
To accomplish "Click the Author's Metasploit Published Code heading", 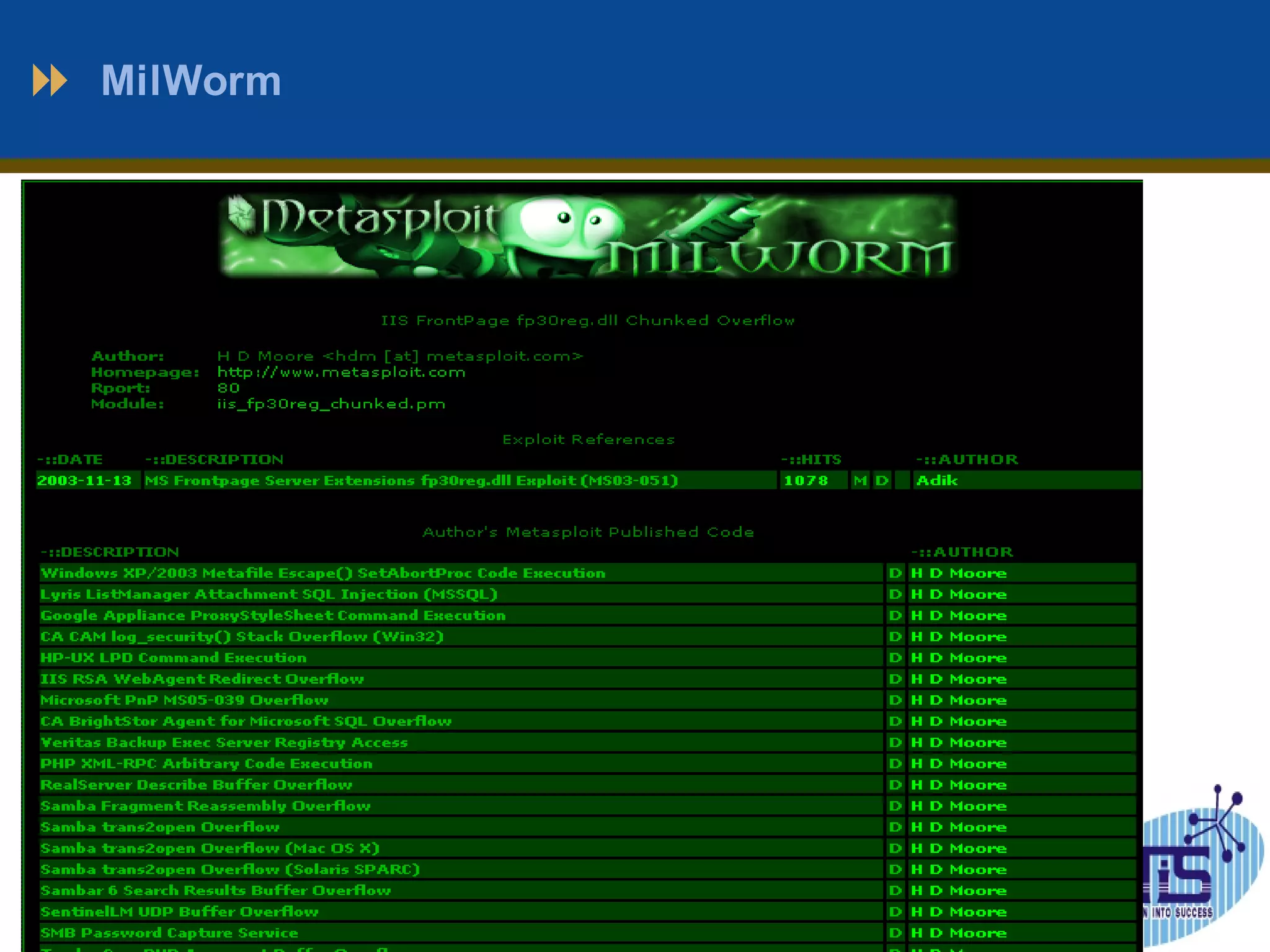I will [588, 532].
